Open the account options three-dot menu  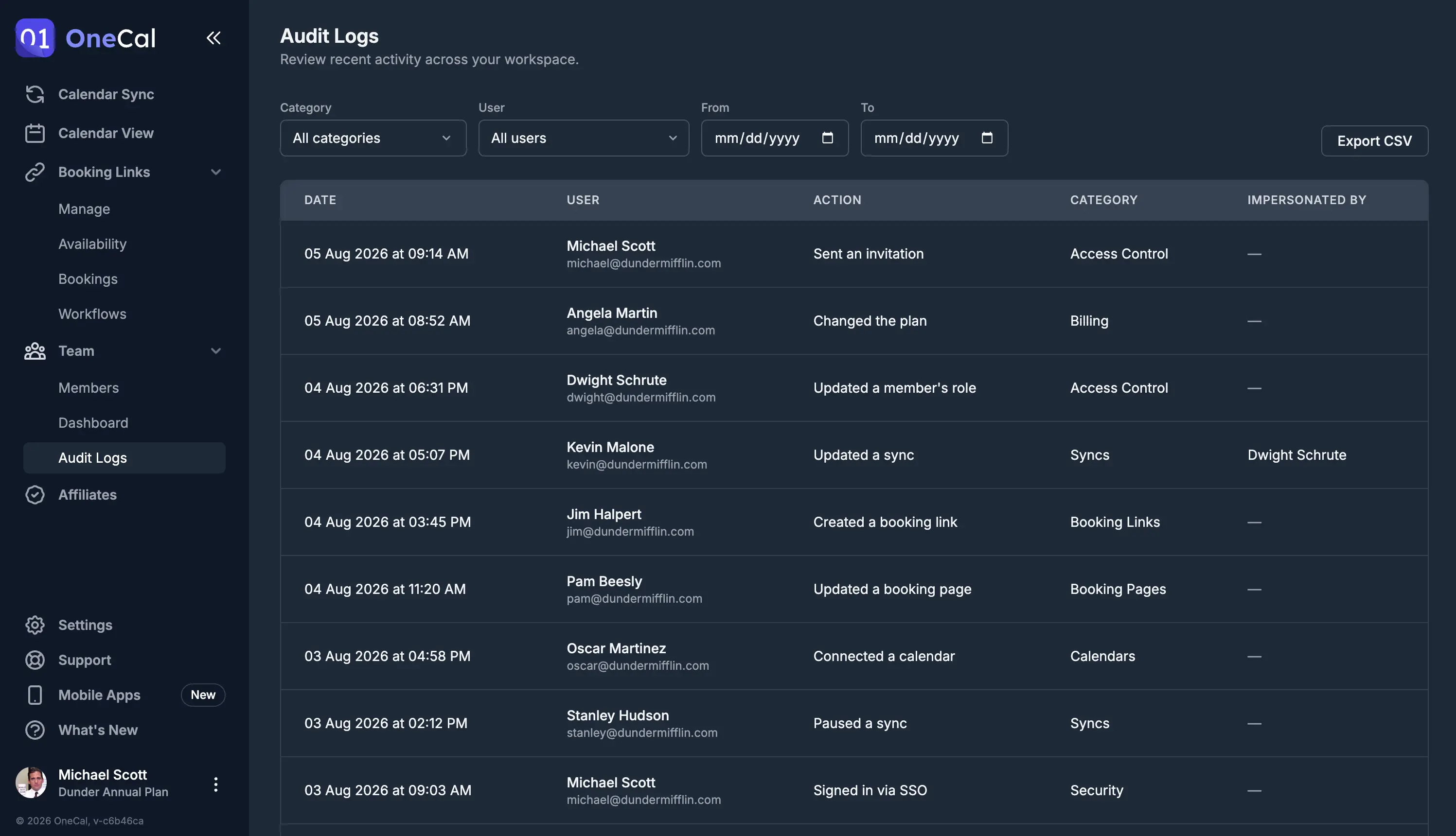[215, 784]
